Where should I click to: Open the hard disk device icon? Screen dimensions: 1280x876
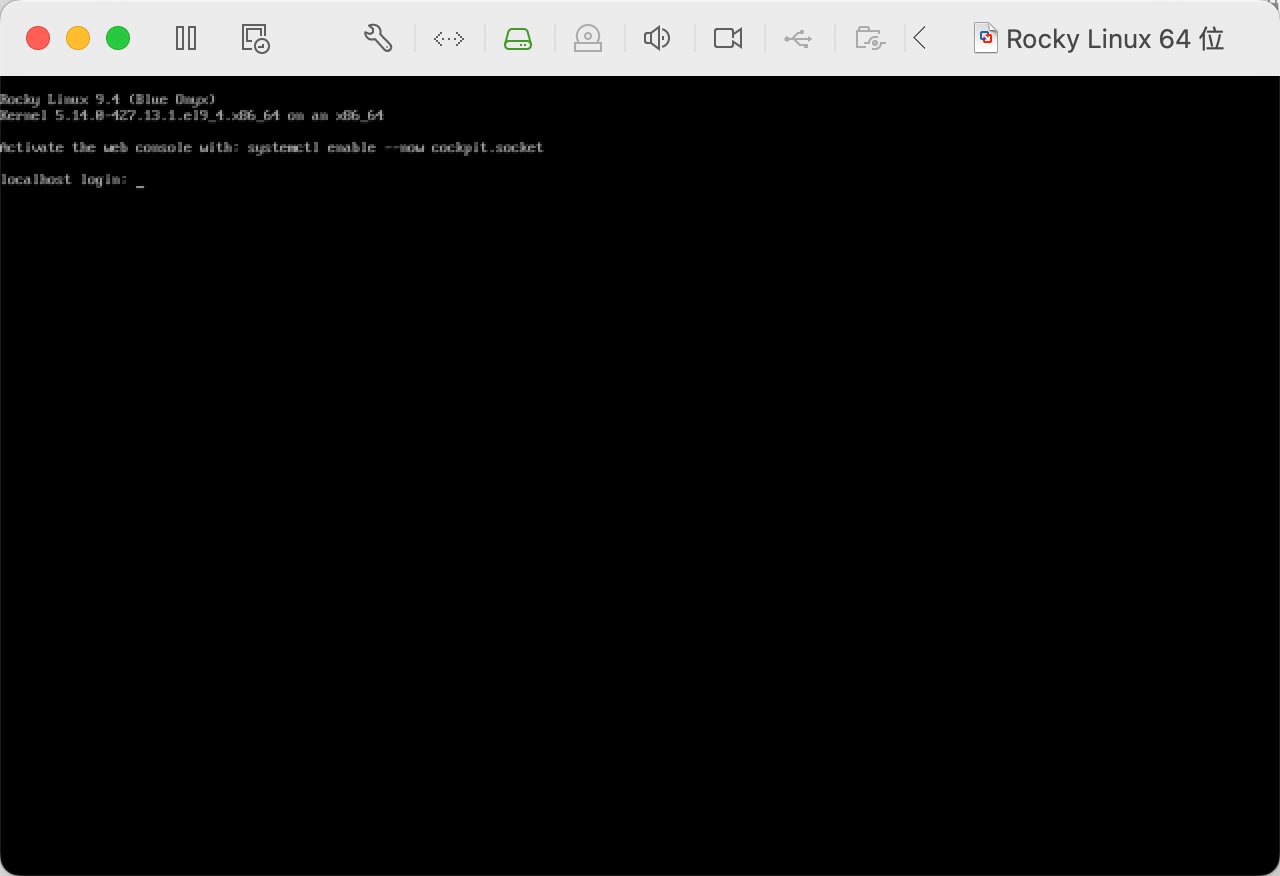(x=518, y=39)
